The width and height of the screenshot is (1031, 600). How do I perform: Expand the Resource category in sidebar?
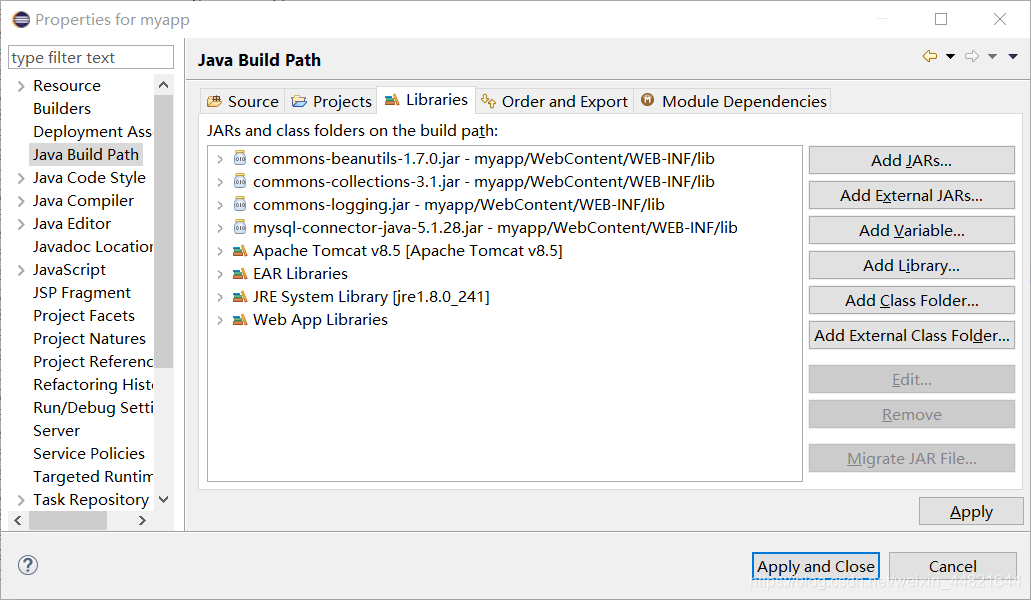point(21,86)
